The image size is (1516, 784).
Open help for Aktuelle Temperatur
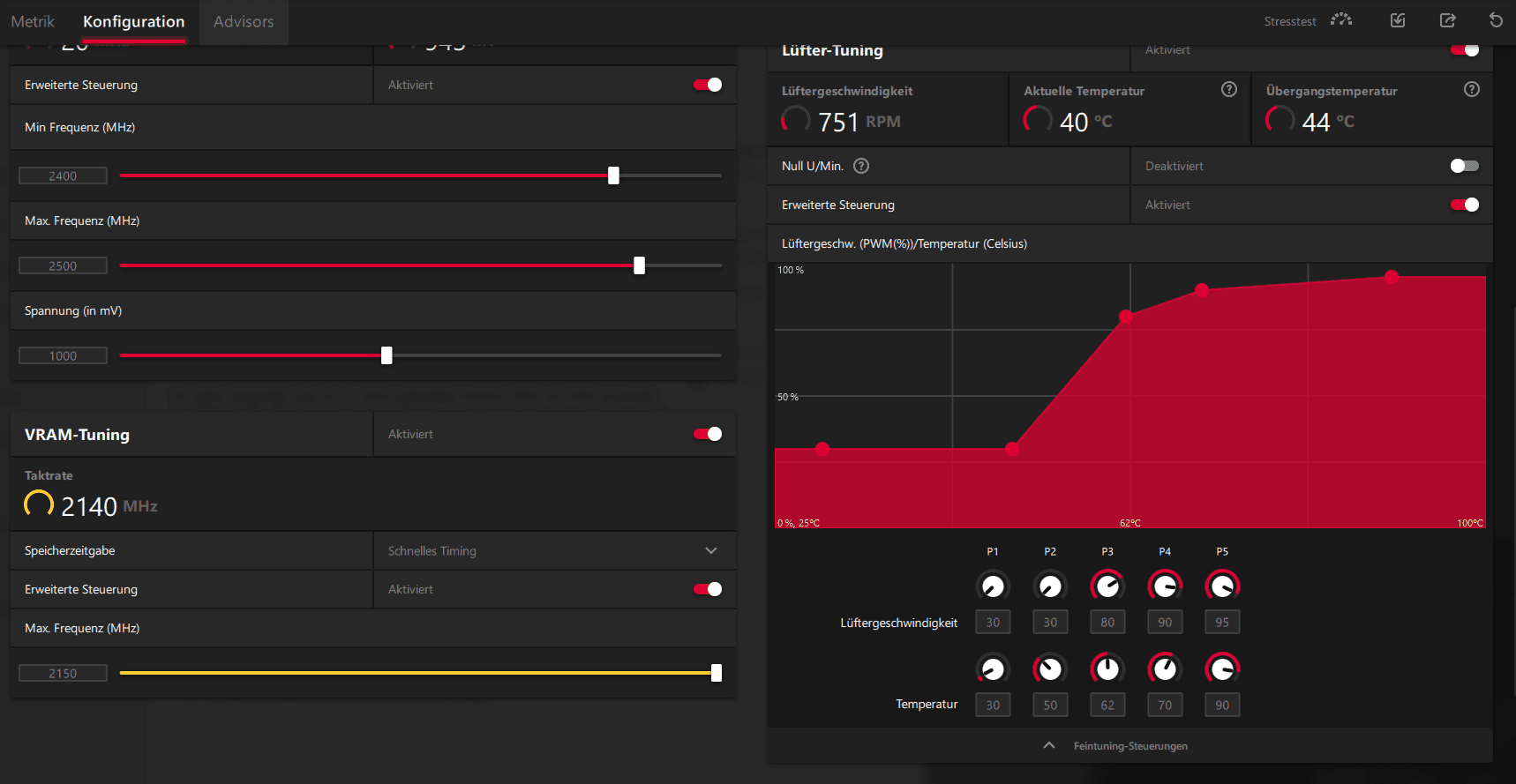click(1229, 89)
